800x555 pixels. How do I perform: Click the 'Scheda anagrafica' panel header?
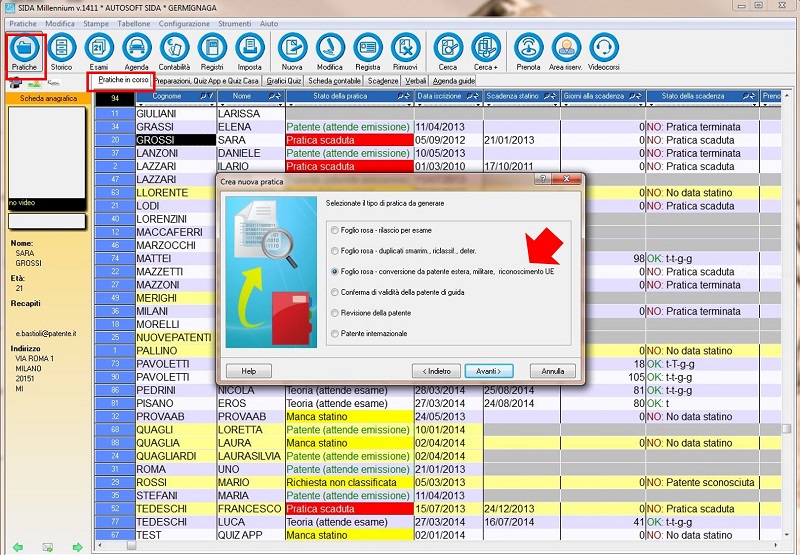coord(47,99)
